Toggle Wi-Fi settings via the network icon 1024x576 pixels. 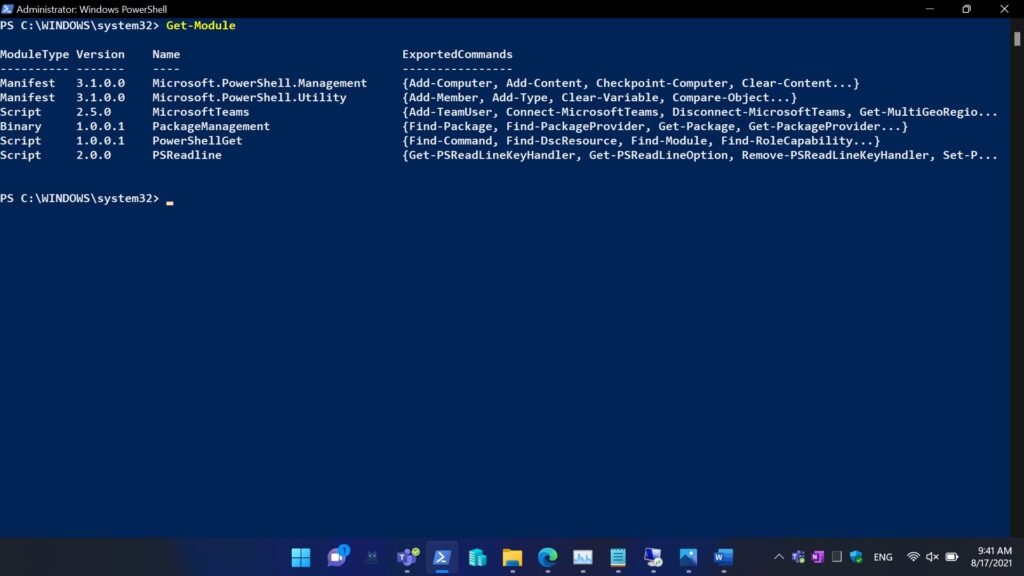pyautogui.click(x=913, y=557)
